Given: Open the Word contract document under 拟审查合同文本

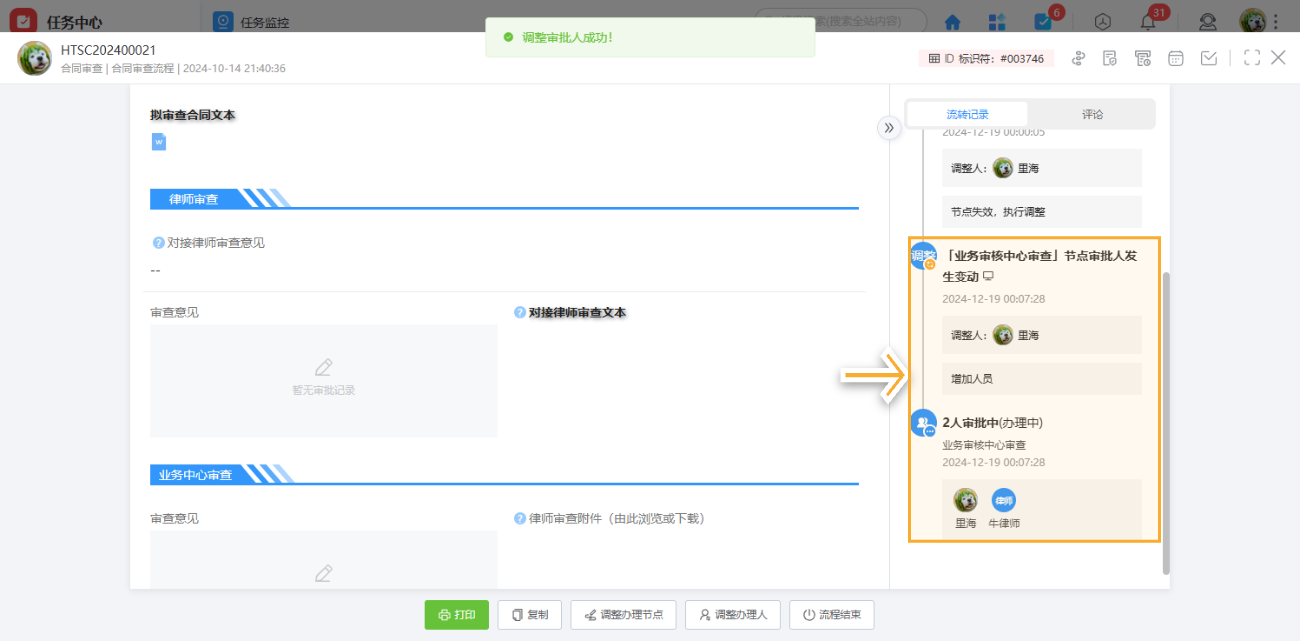Looking at the screenshot, I should point(158,141).
